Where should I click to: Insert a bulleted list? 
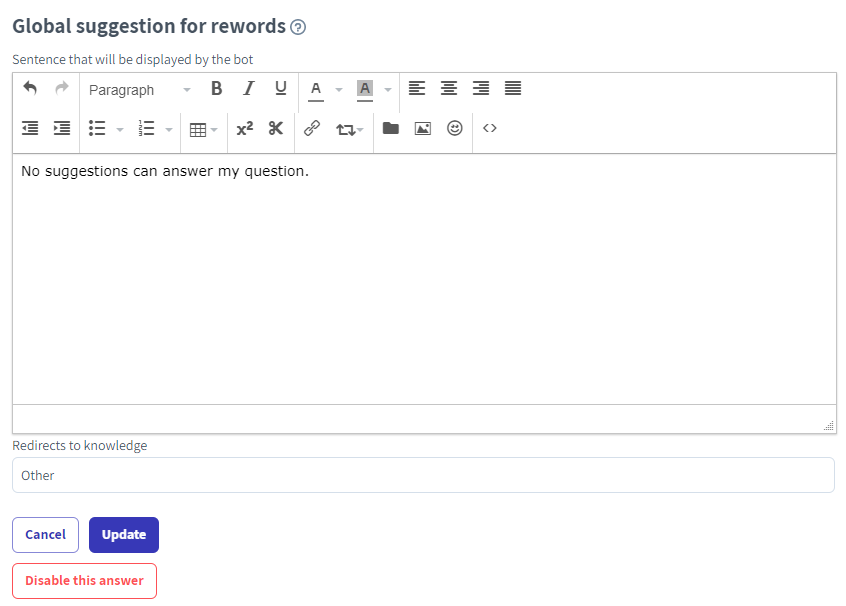pyautogui.click(x=97, y=128)
